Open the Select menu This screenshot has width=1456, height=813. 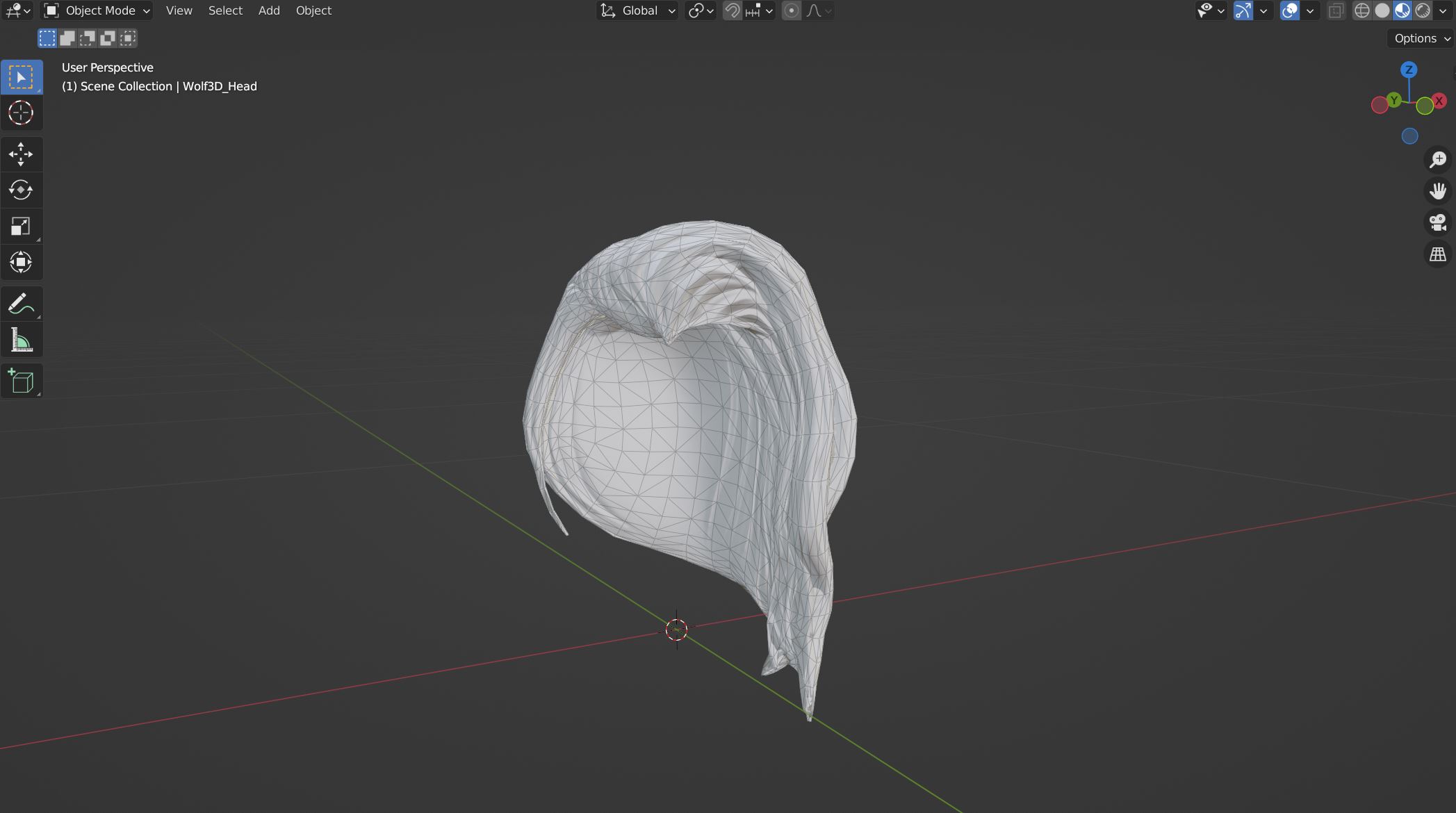pyautogui.click(x=225, y=10)
